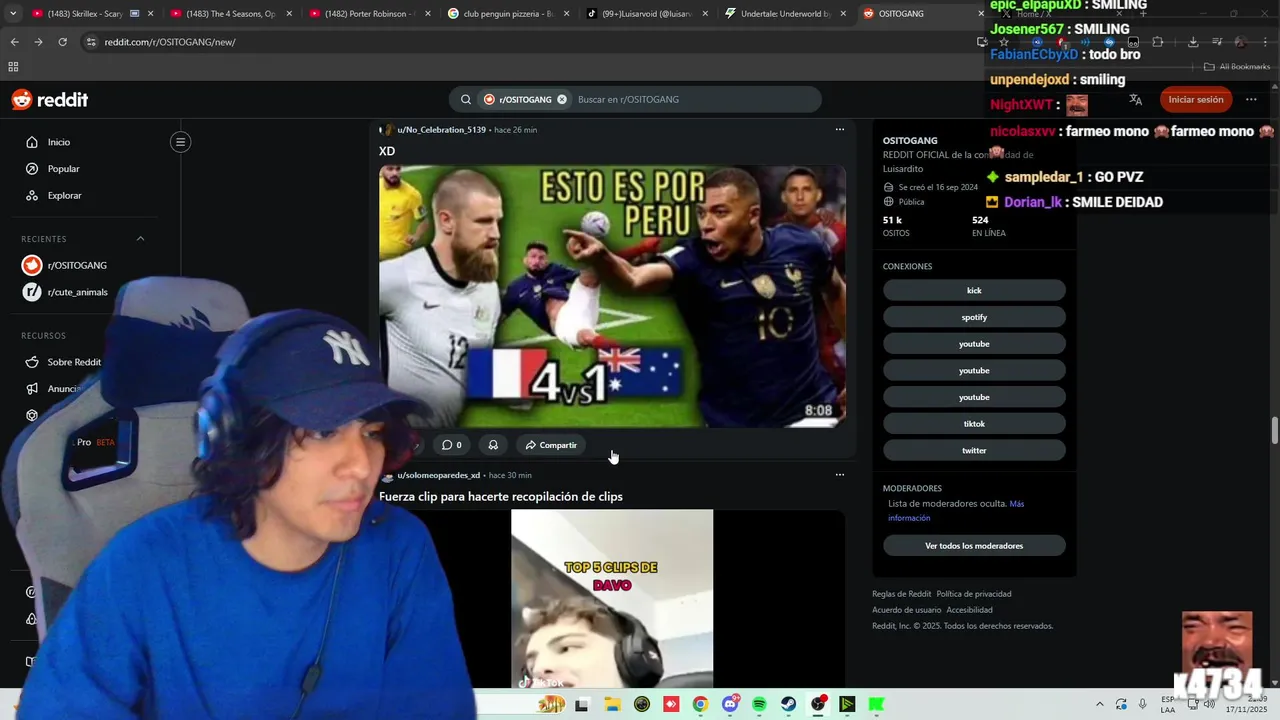Image resolution: width=1280 pixels, height=720 pixels.
Task: Open OBS Studio from the taskbar
Action: (x=818, y=705)
